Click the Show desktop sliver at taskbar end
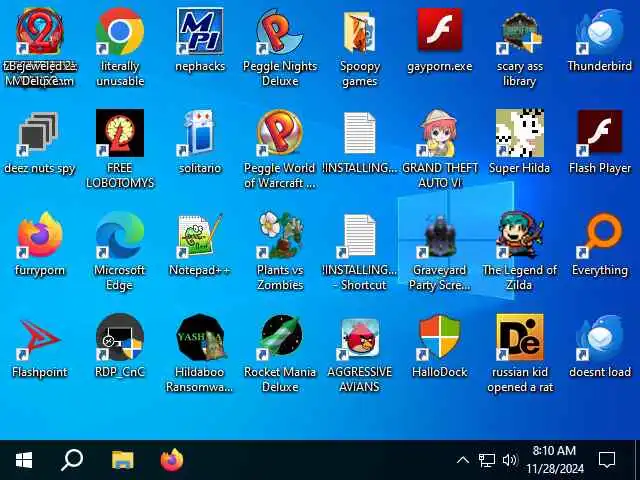The width and height of the screenshot is (640, 480). coord(637,460)
